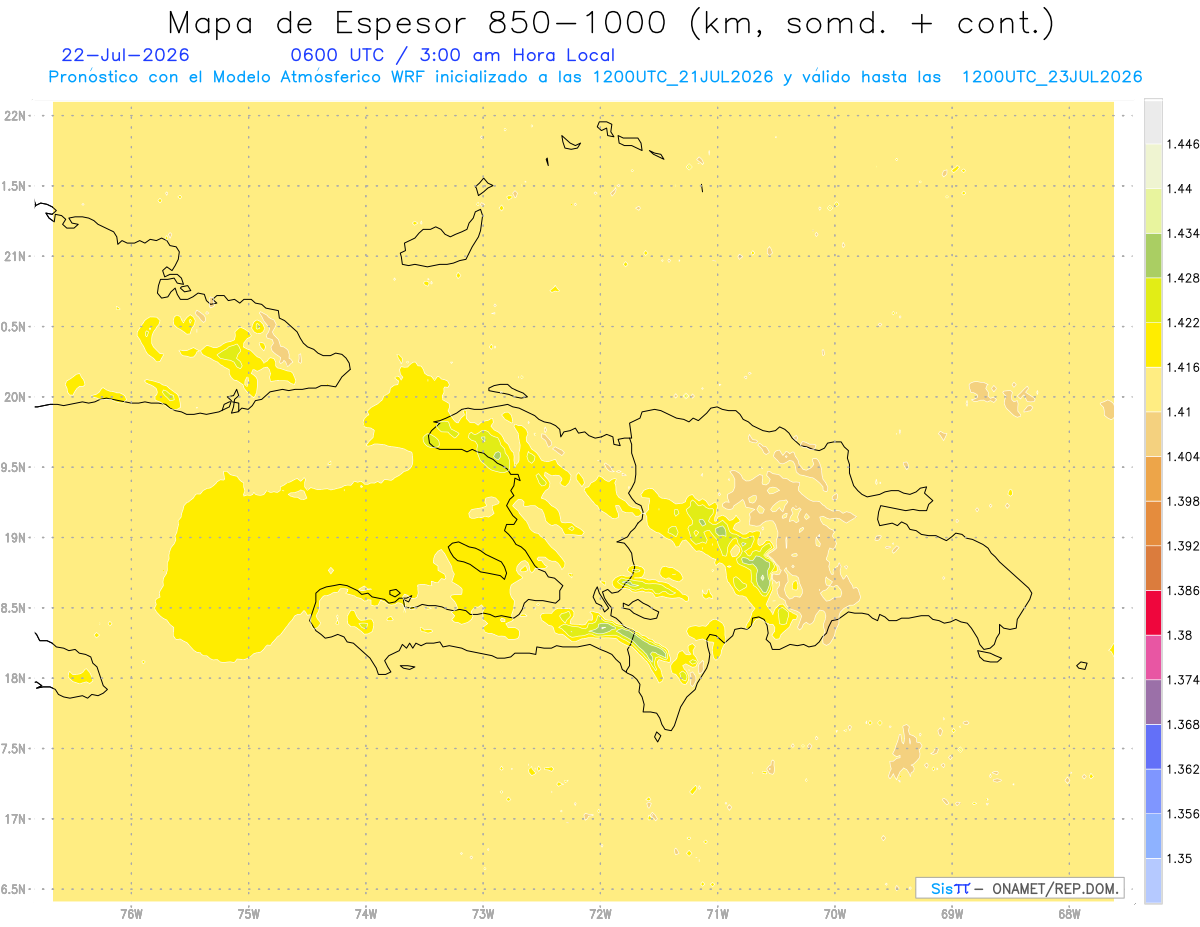
Task: Click the legend value 1.392
Action: (1183, 546)
